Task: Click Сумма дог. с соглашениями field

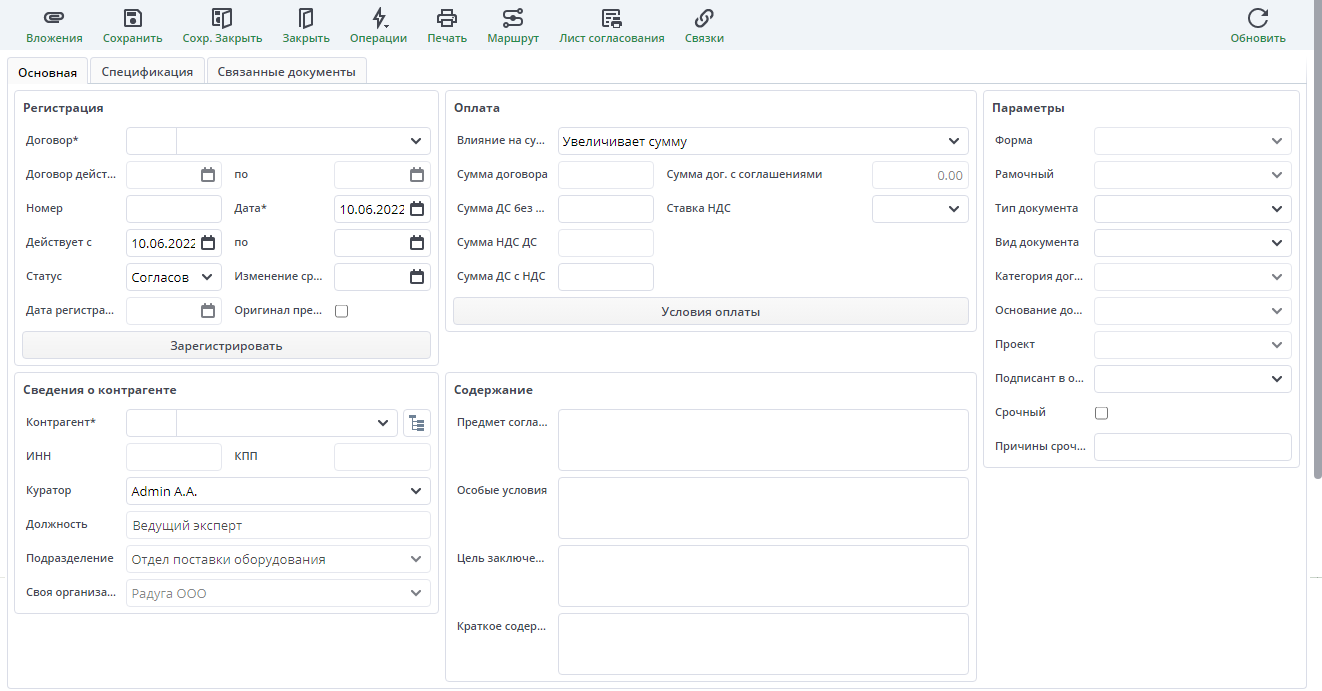Action: 921,175
